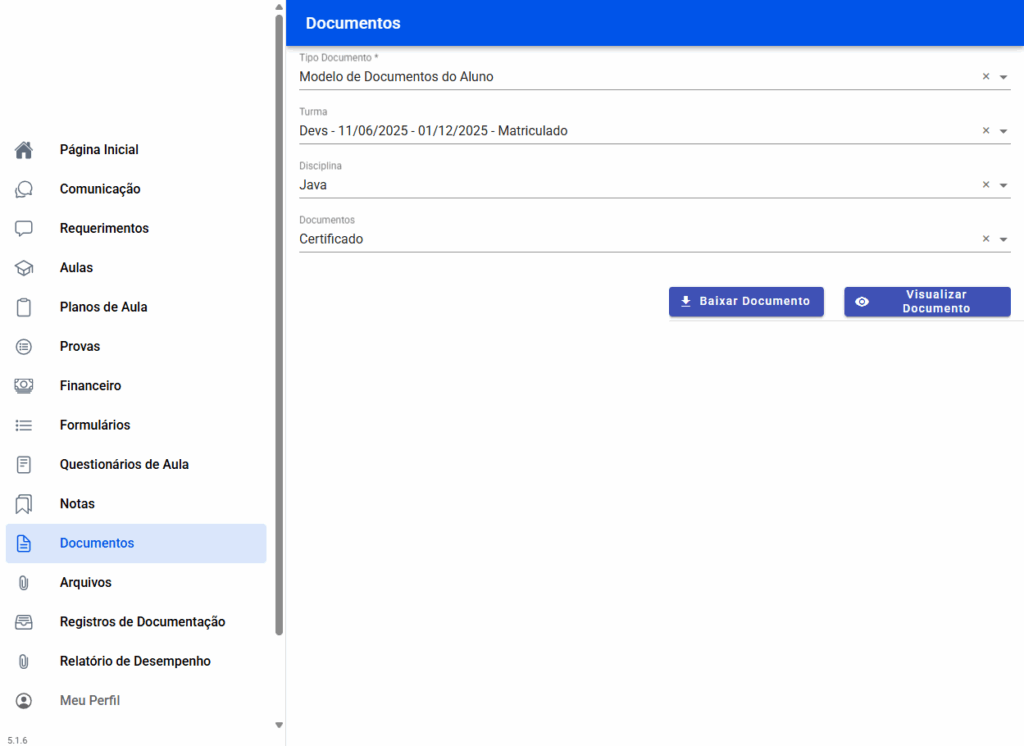Expand the Tipo Documento dropdown arrow
Screen dimensions: 1024x746
tap(1003, 77)
